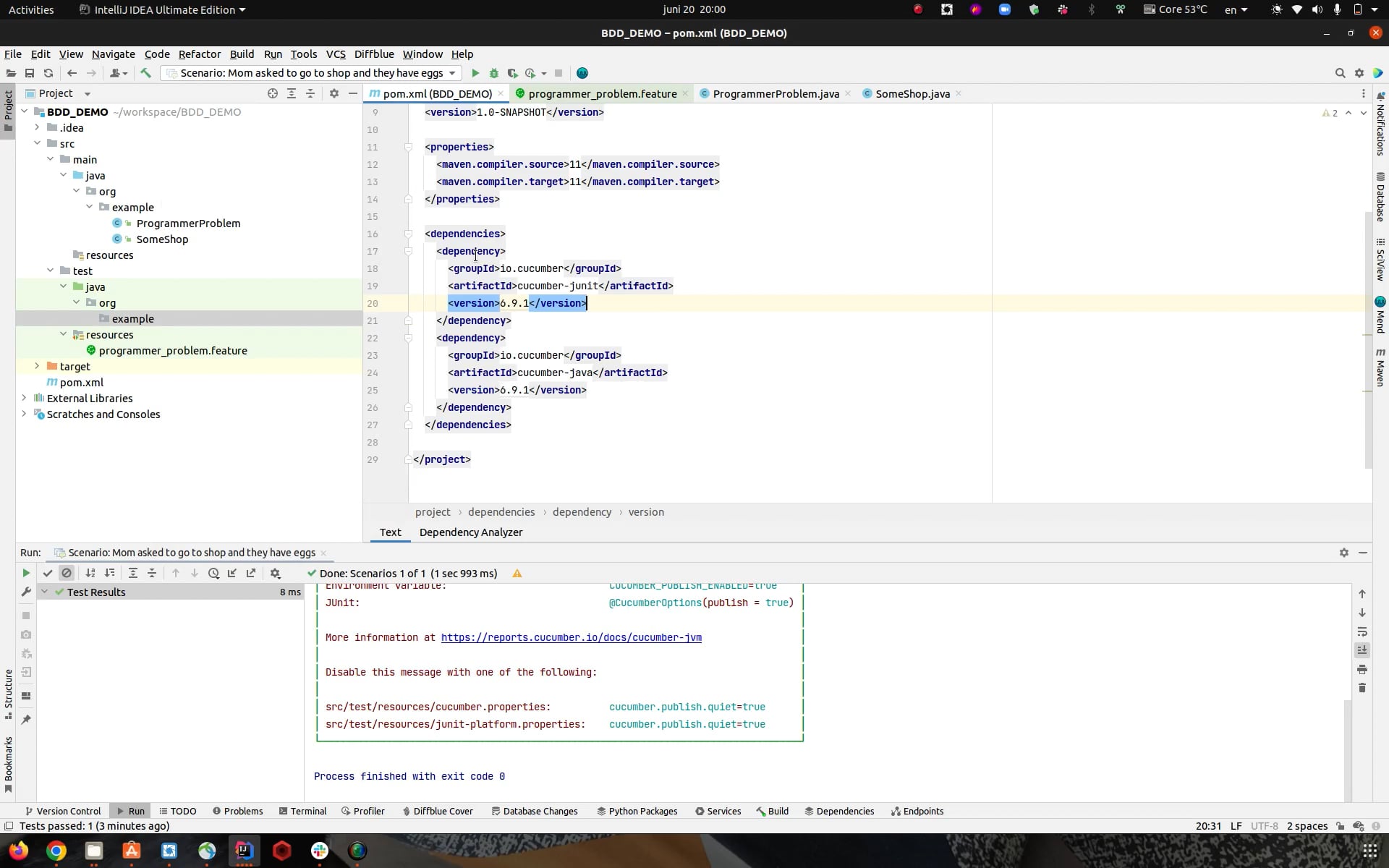Pin the Run tool window tab
Image resolution: width=1389 pixels, height=868 pixels.
27,720
